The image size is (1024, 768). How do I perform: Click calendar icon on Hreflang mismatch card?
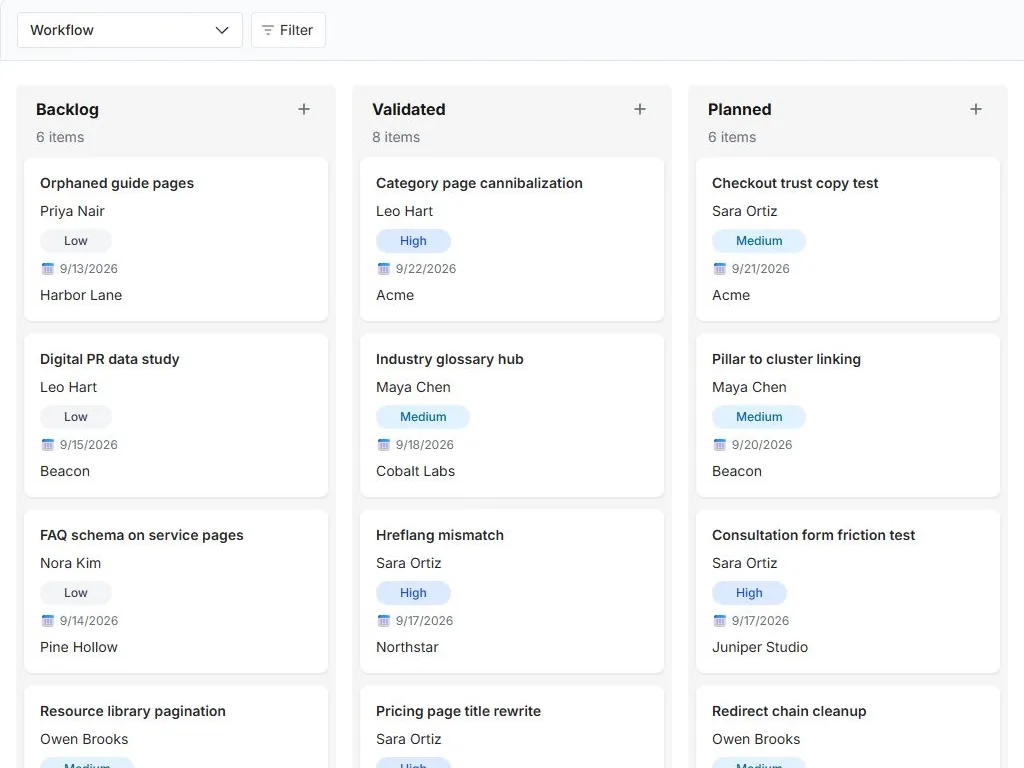point(383,620)
